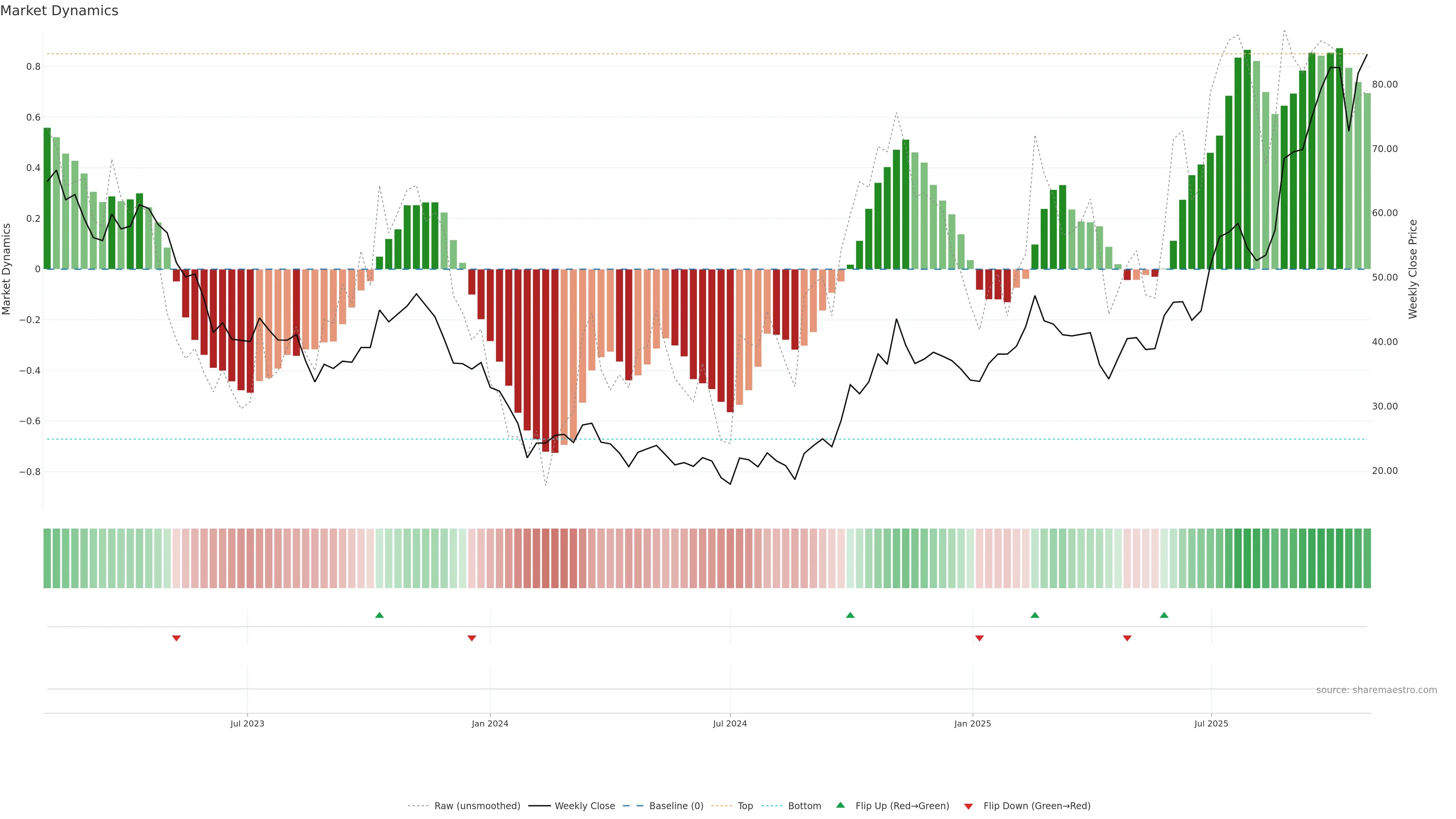The height and width of the screenshot is (819, 1456).
Task: Click the red flip-down marker before January 2024
Action: click(x=472, y=638)
